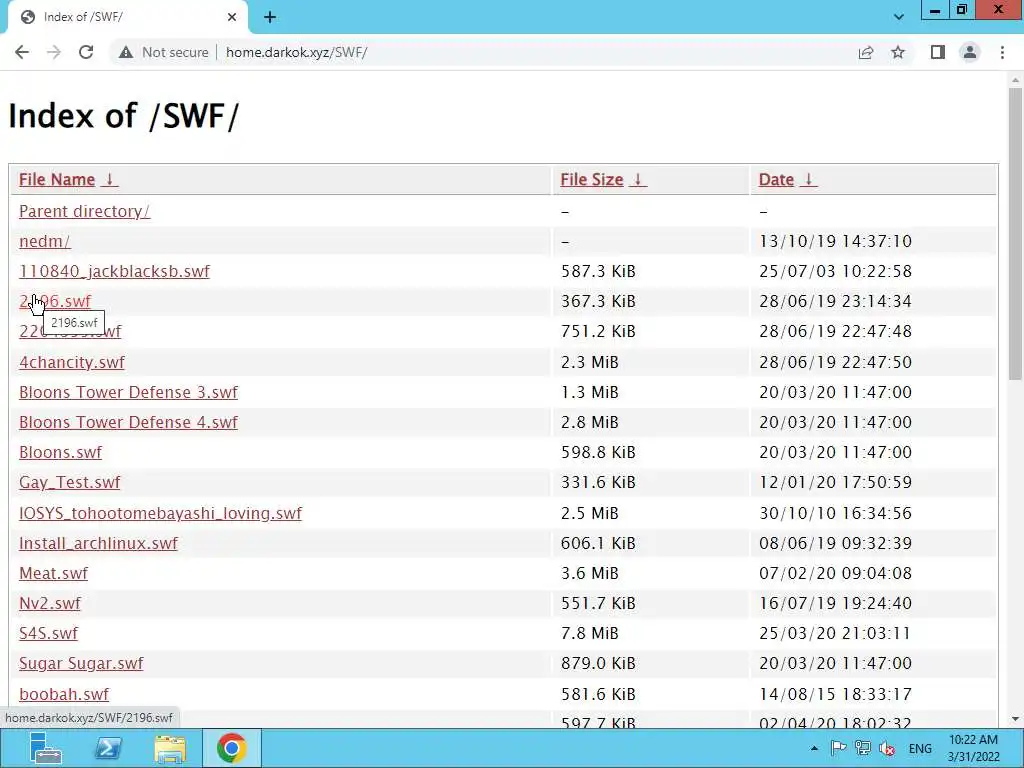Open File Explorer from the taskbar
1024x768 pixels.
170,748
